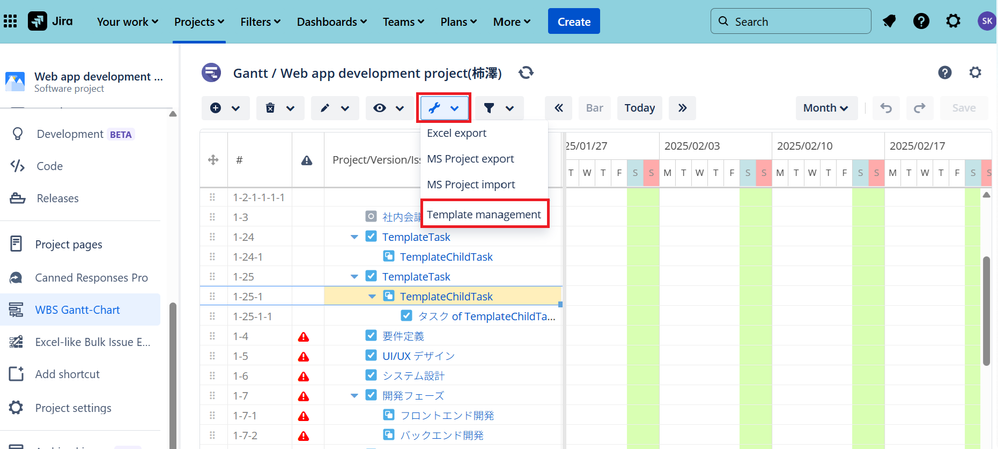998x449 pixels.
Task: Toggle checkbox of タスク of TemplateChildTa... row
Action: pos(407,316)
